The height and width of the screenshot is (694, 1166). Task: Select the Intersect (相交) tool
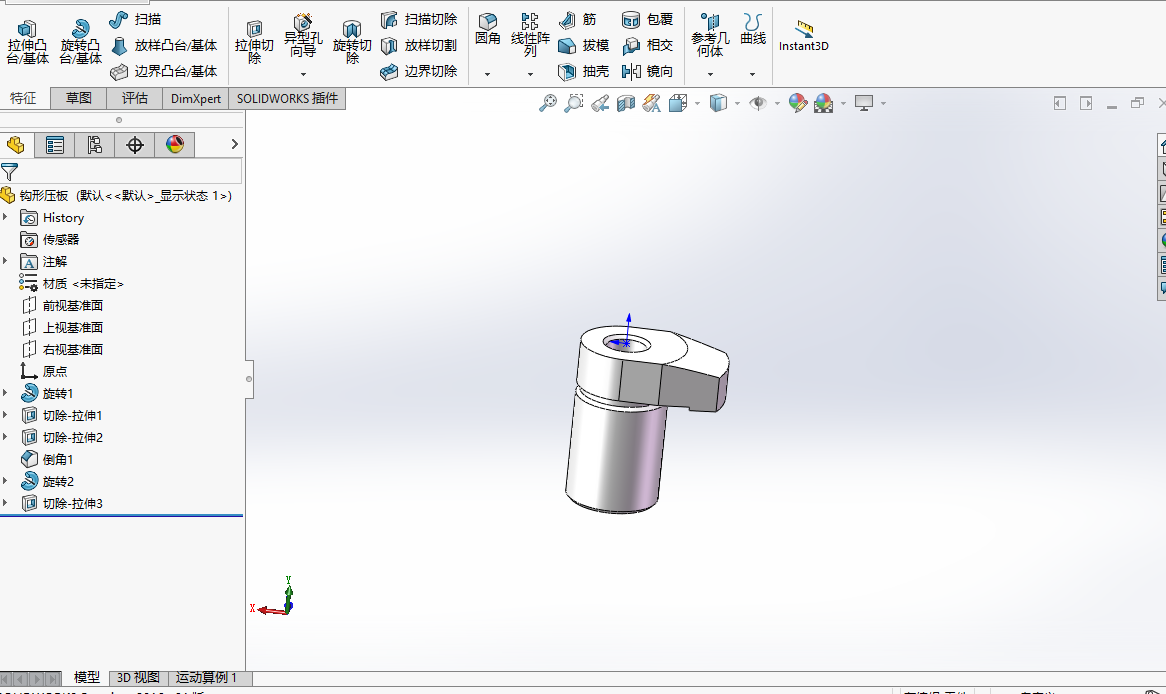pyautogui.click(x=647, y=45)
